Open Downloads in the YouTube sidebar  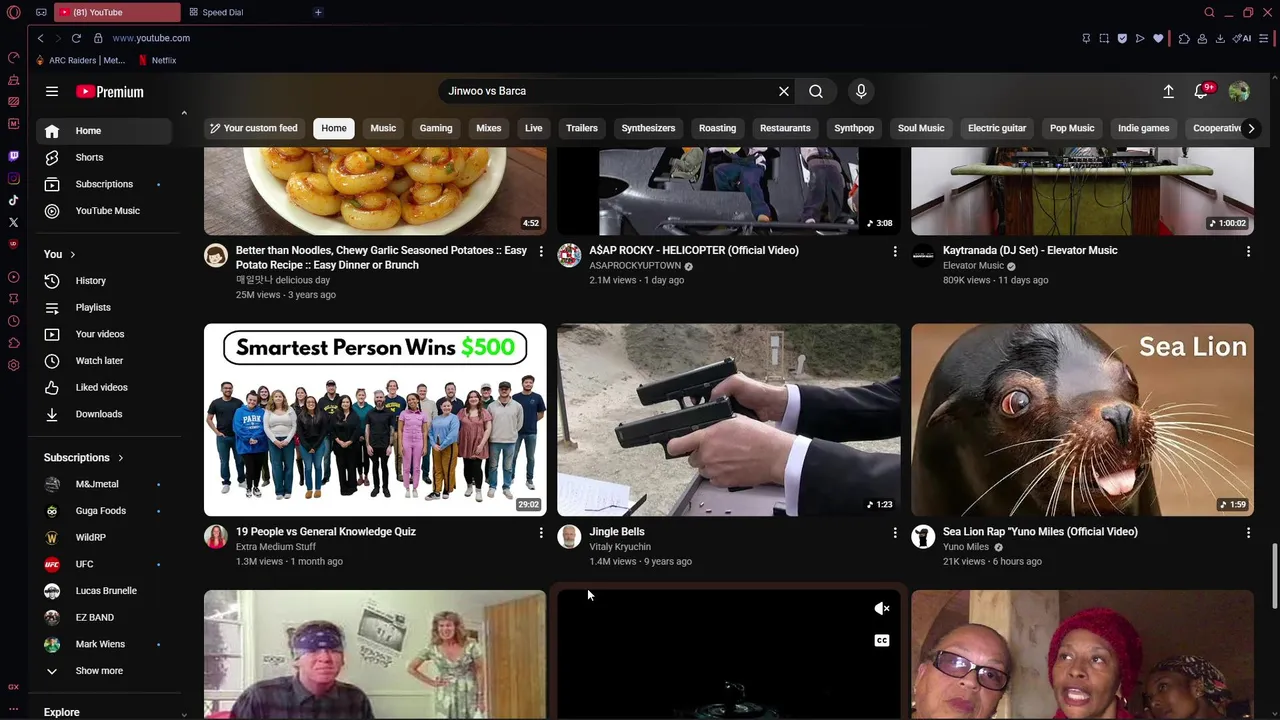click(x=104, y=414)
